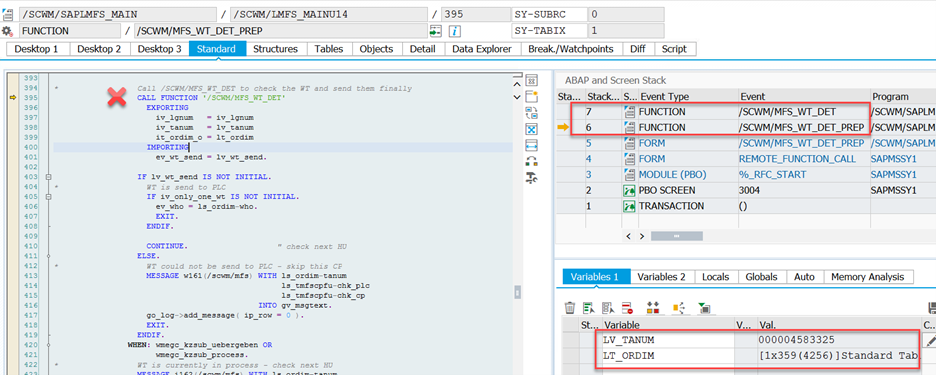The height and width of the screenshot is (375, 936).
Task: Collapse the IF block at line 405
Action: [48, 196]
